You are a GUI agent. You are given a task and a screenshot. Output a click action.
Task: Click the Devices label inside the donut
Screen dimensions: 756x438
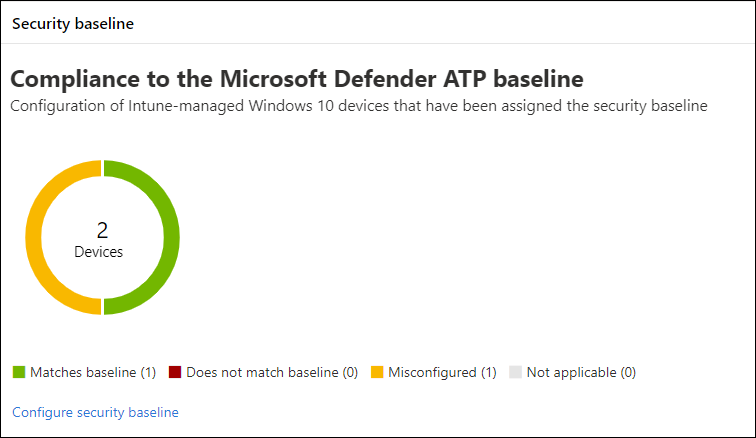(99, 252)
